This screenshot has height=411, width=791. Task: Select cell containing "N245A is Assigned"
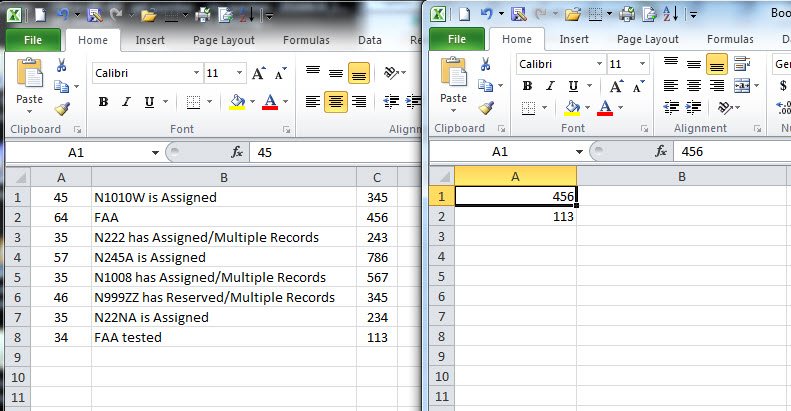(x=222, y=257)
